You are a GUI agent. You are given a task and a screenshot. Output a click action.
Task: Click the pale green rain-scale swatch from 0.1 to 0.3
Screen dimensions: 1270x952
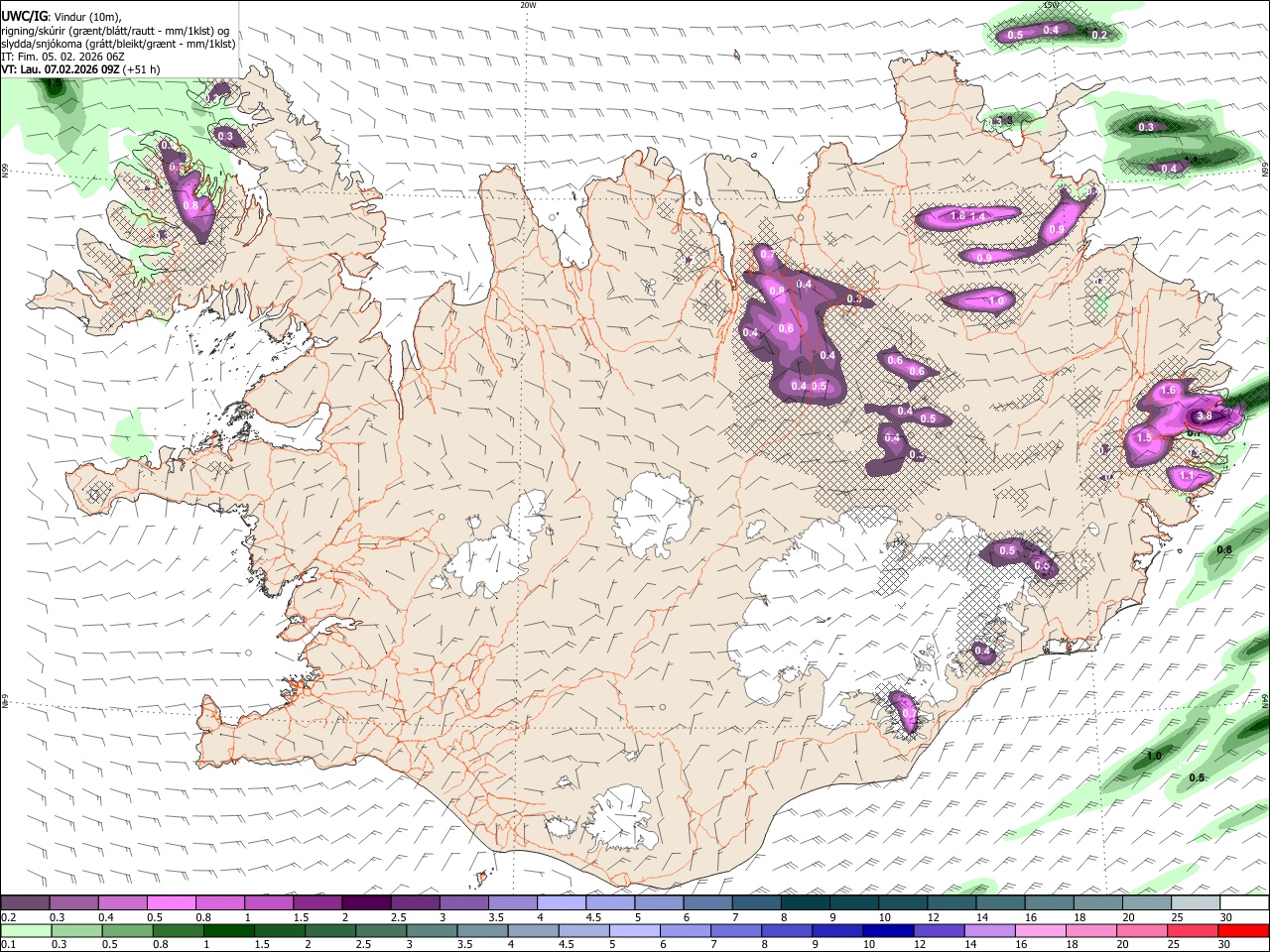point(25,930)
